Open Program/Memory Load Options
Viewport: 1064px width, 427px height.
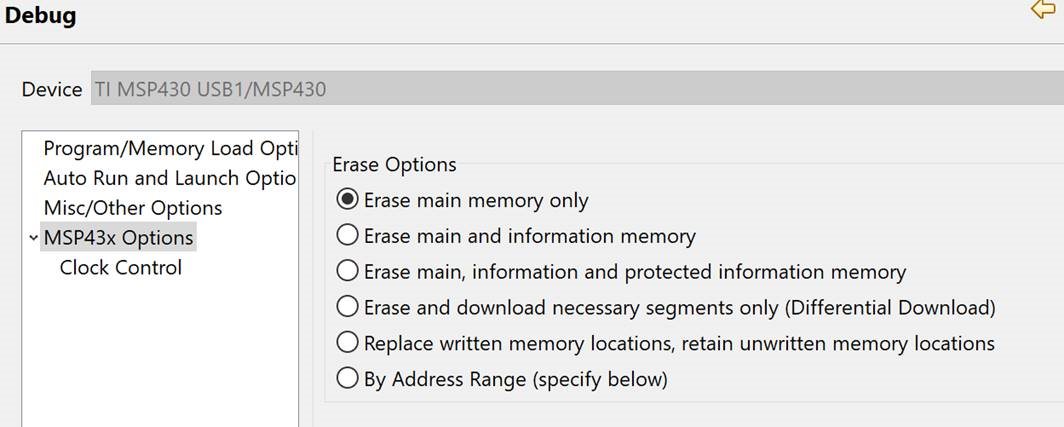click(170, 148)
